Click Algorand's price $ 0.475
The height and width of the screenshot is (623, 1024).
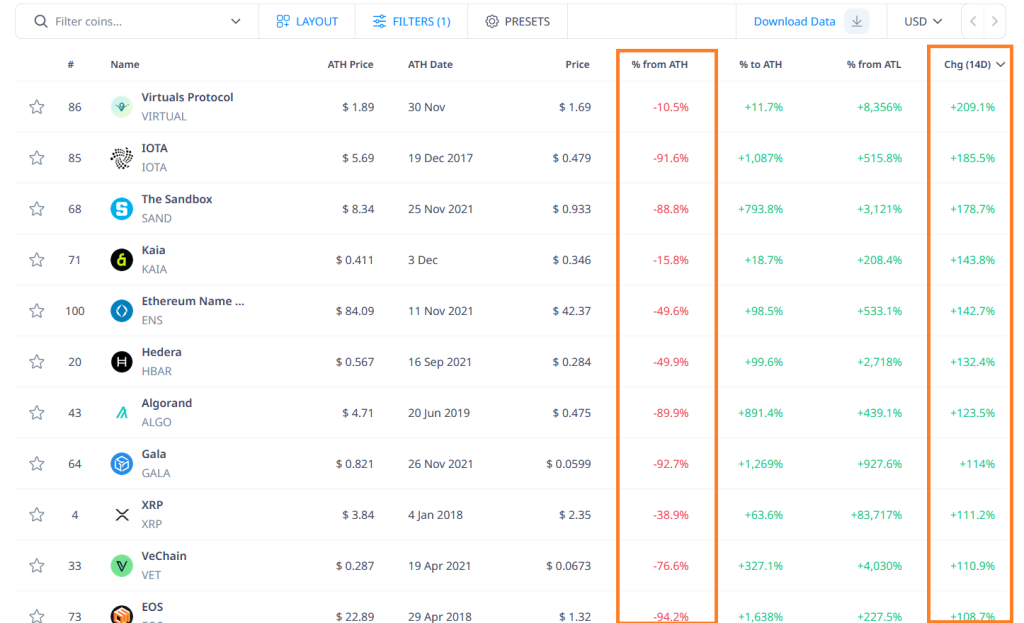[571, 413]
